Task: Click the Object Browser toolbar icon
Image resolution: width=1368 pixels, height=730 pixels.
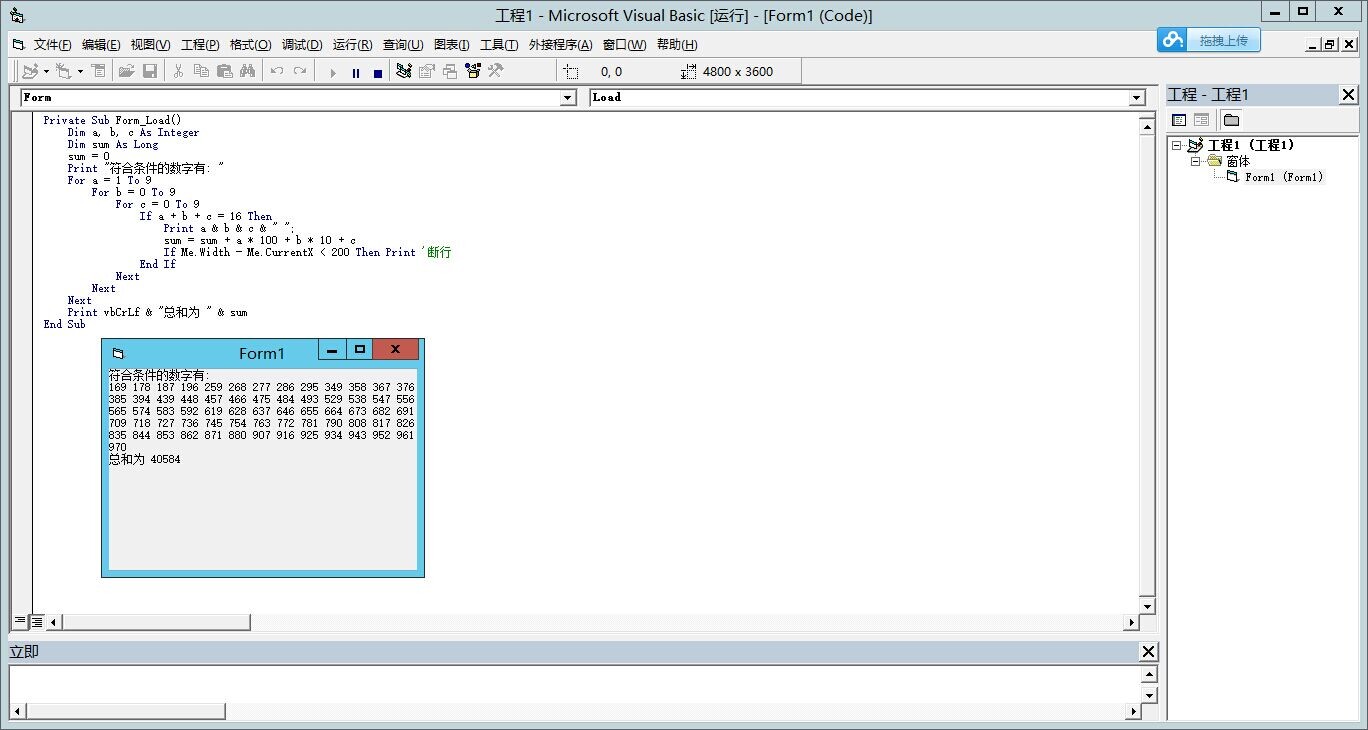Action: coord(472,71)
